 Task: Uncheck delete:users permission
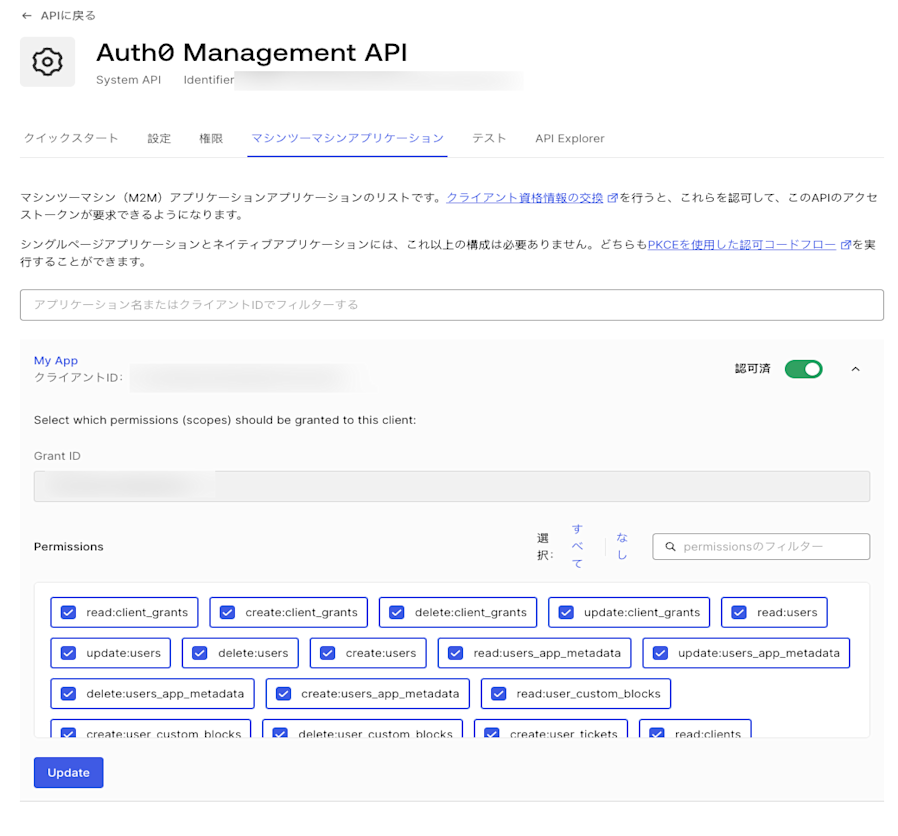click(199, 653)
